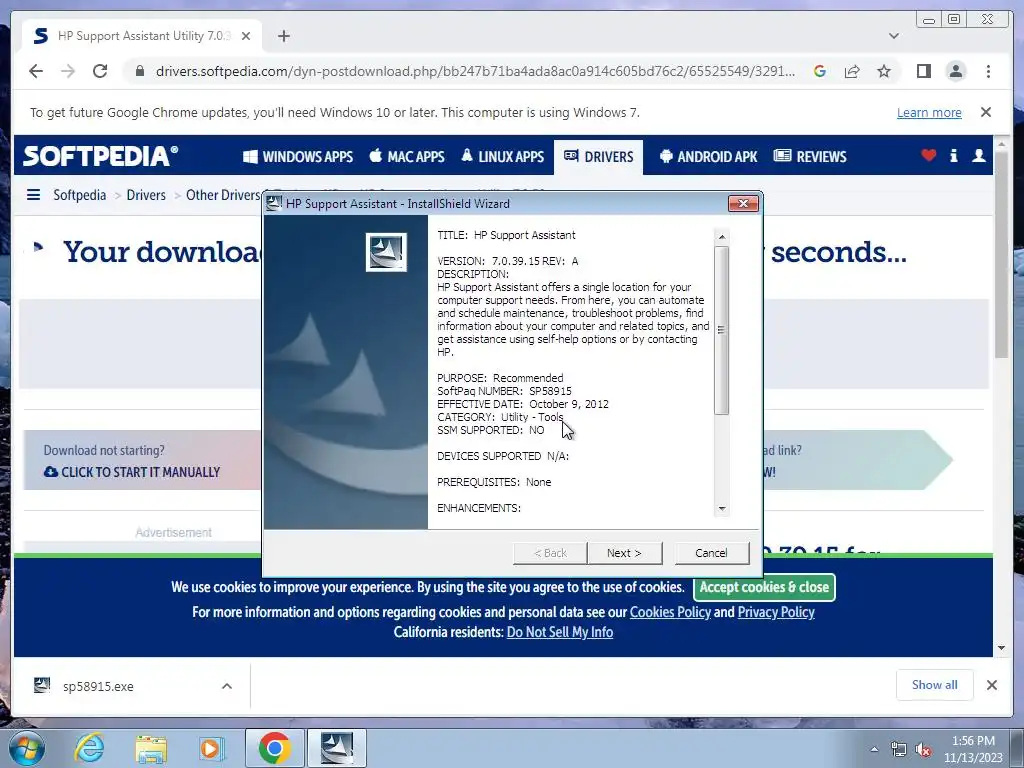Show hidden system tray icons

[x=874, y=749]
